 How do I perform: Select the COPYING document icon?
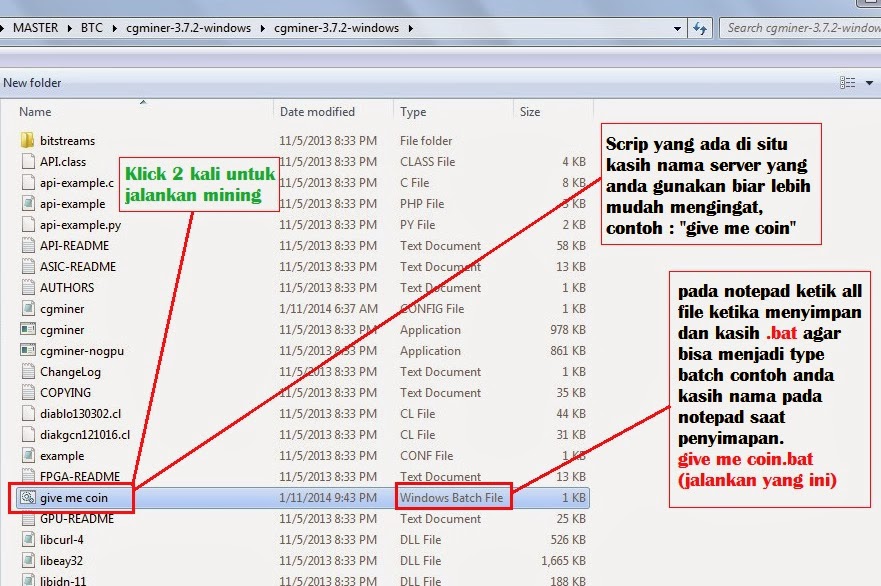tap(28, 393)
